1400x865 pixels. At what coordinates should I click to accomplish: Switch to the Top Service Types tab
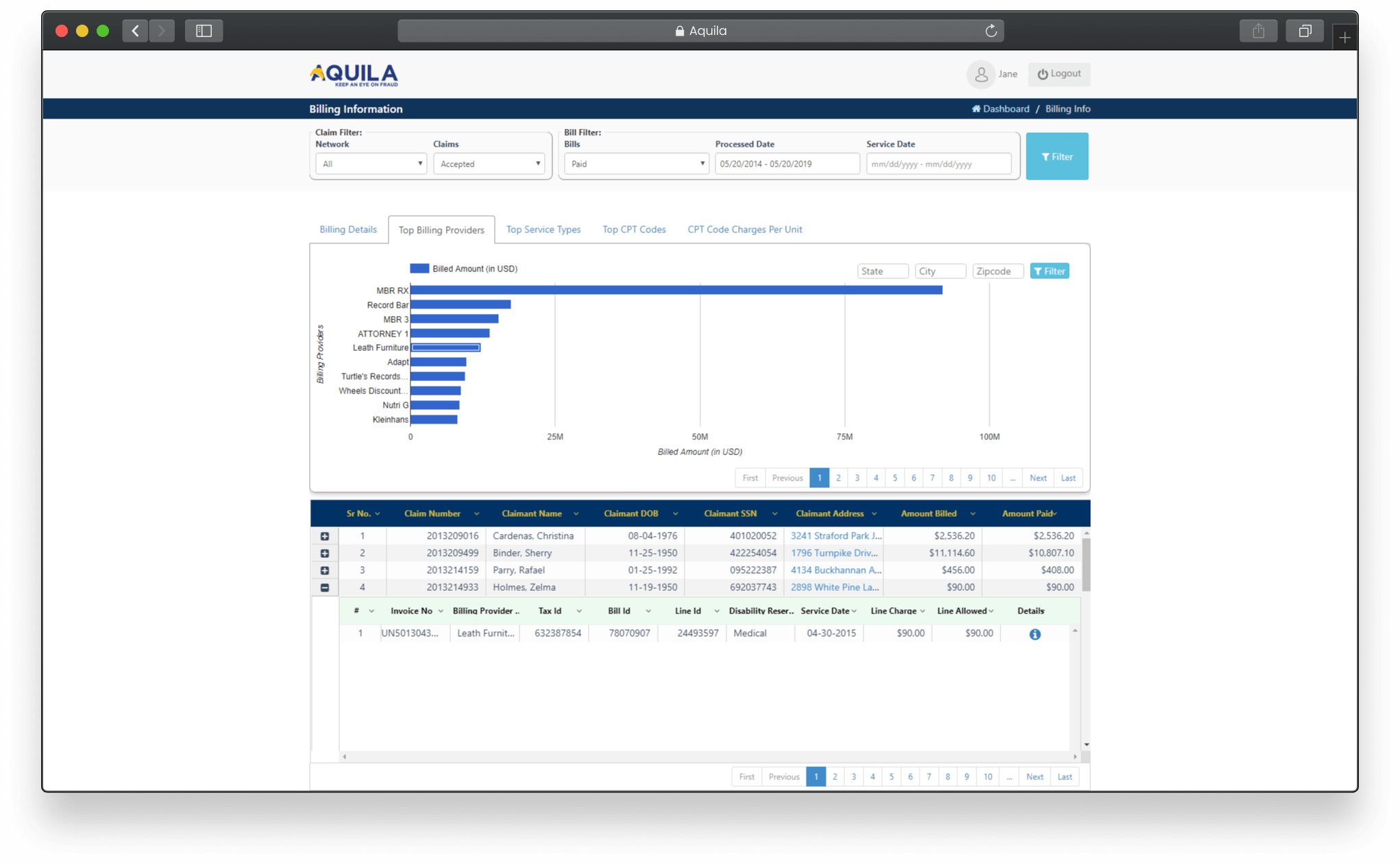[x=543, y=229]
